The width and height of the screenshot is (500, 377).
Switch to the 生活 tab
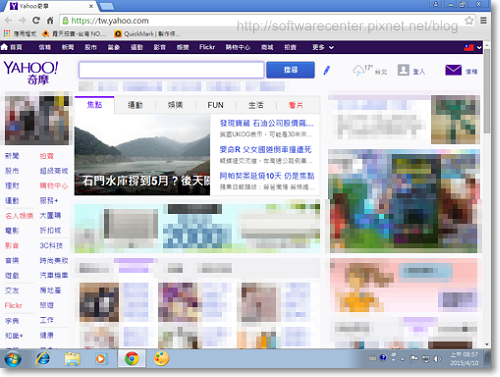[x=256, y=105]
